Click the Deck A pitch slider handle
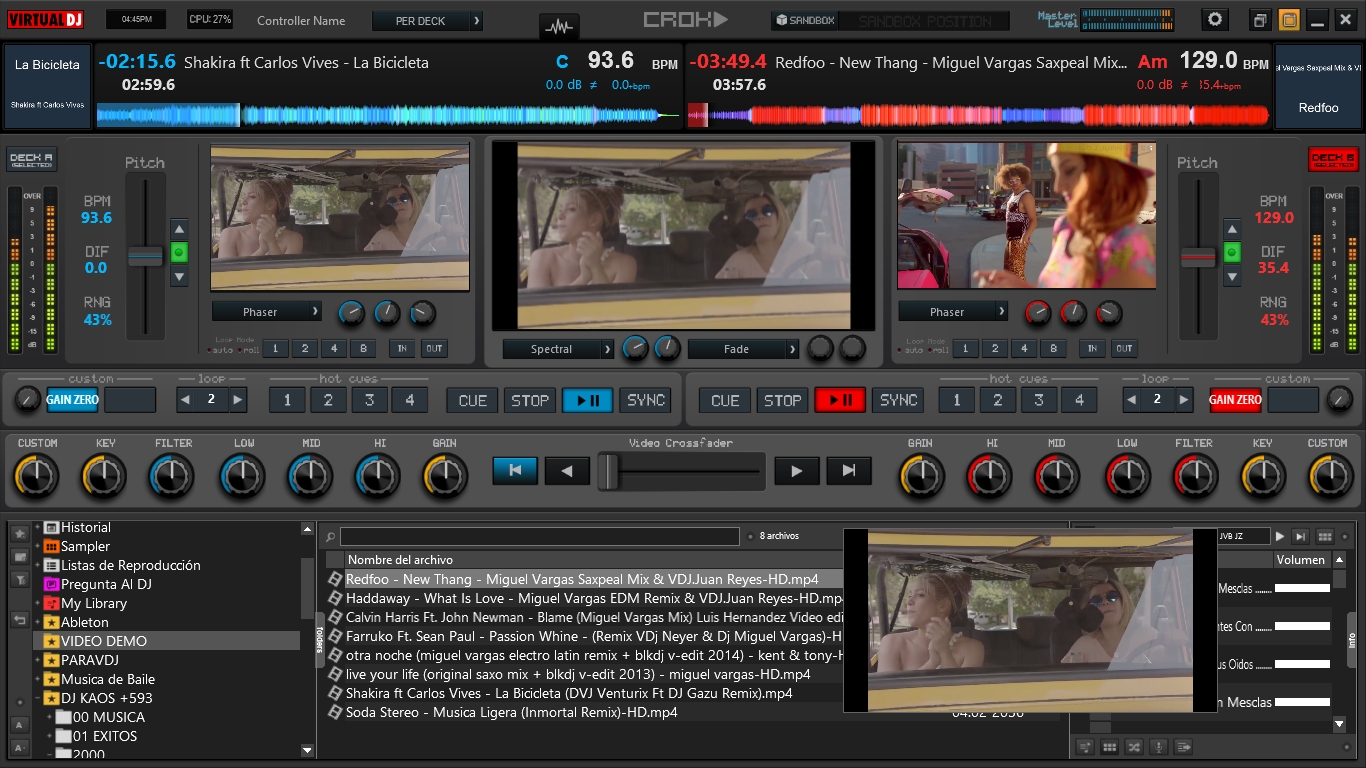 pyautogui.click(x=145, y=257)
